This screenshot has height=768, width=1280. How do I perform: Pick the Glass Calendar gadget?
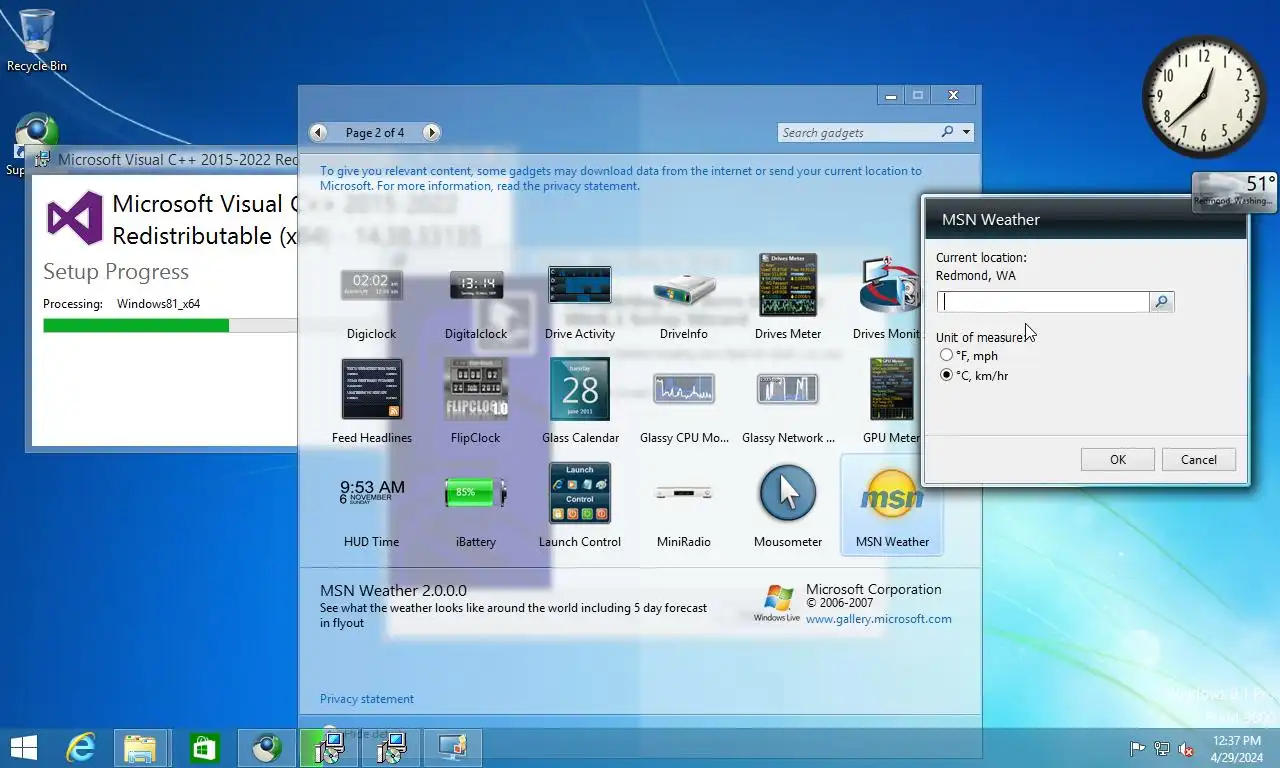coord(580,389)
